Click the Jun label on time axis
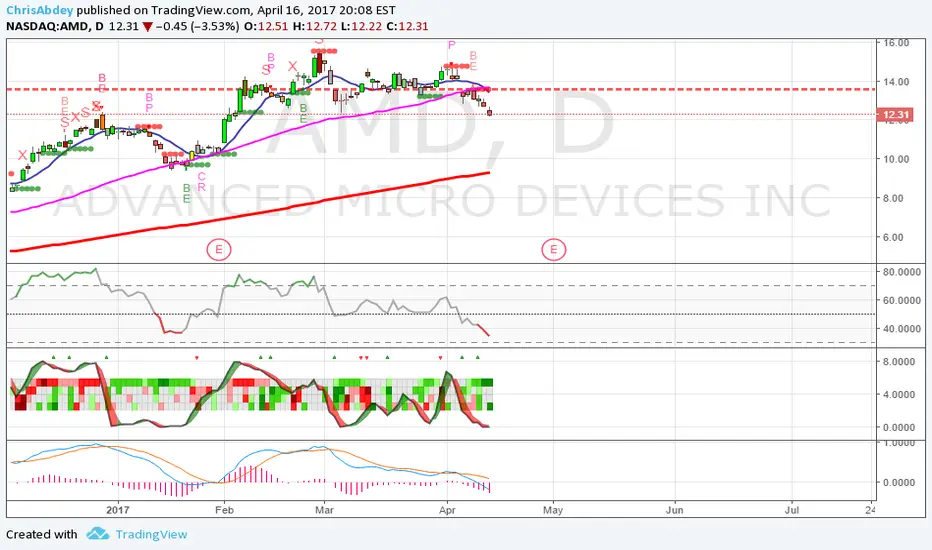This screenshot has width=932, height=550. click(x=675, y=510)
